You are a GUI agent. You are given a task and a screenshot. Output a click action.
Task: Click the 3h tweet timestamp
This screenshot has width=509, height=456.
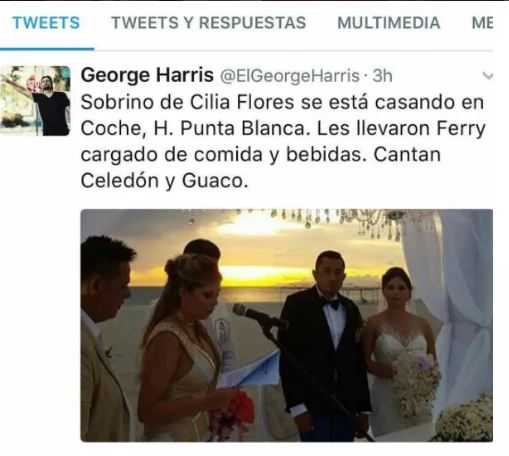point(382,76)
